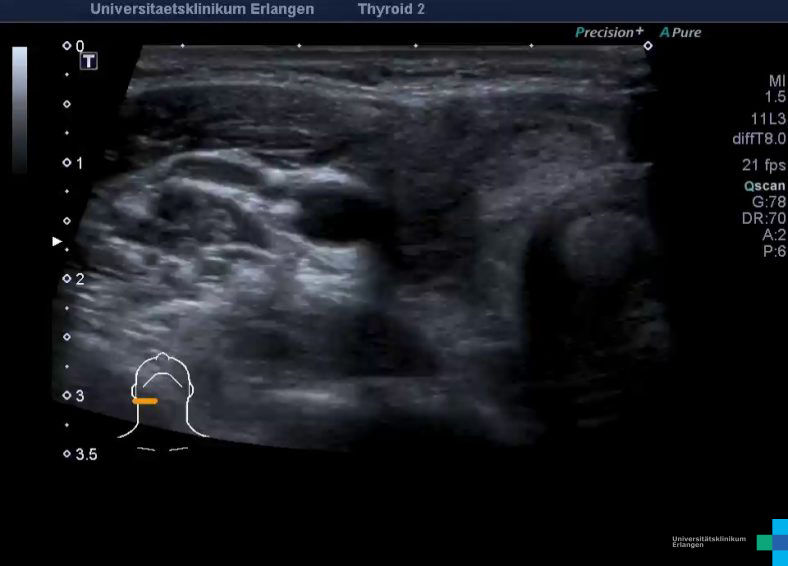Click the APure imaging indicator

click(x=680, y=32)
